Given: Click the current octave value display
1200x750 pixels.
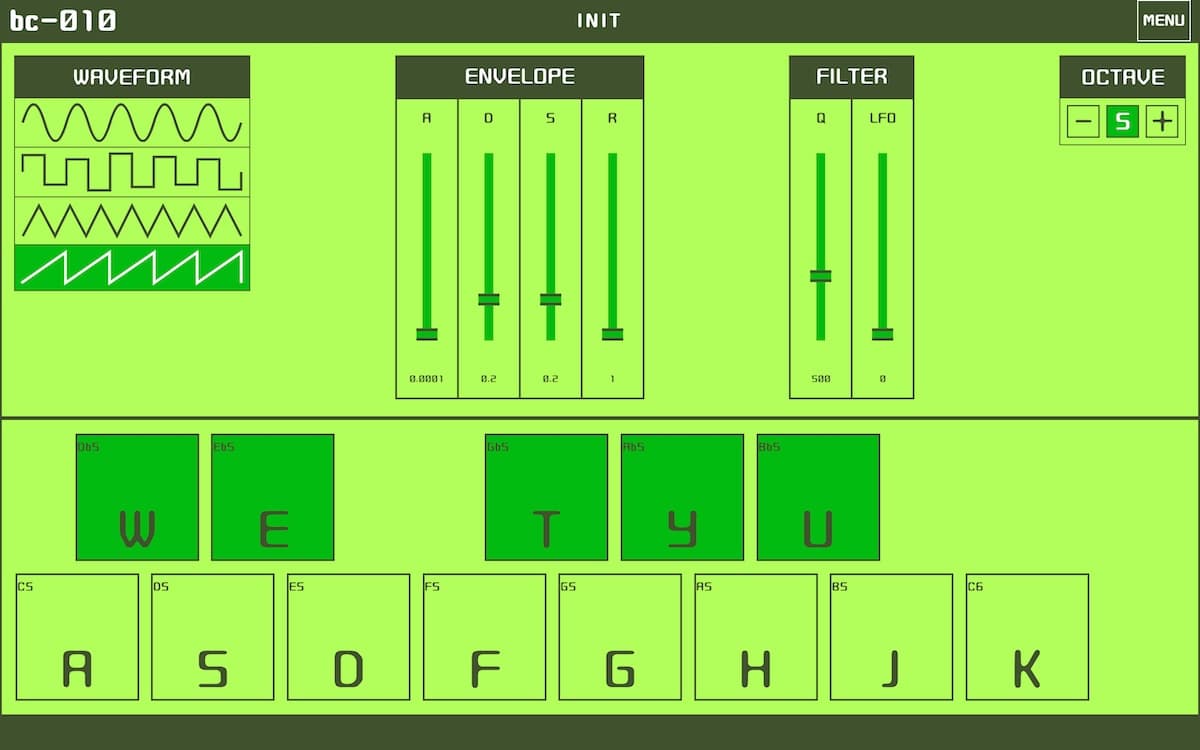Looking at the screenshot, I should tap(1122, 122).
